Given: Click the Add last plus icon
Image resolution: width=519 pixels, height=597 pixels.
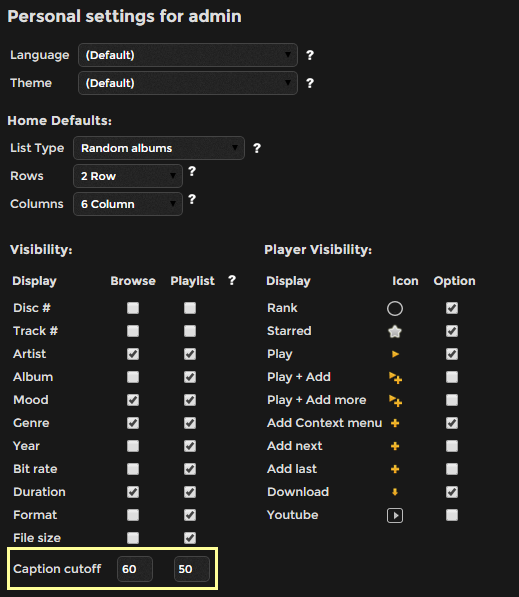Looking at the screenshot, I should (x=395, y=469).
